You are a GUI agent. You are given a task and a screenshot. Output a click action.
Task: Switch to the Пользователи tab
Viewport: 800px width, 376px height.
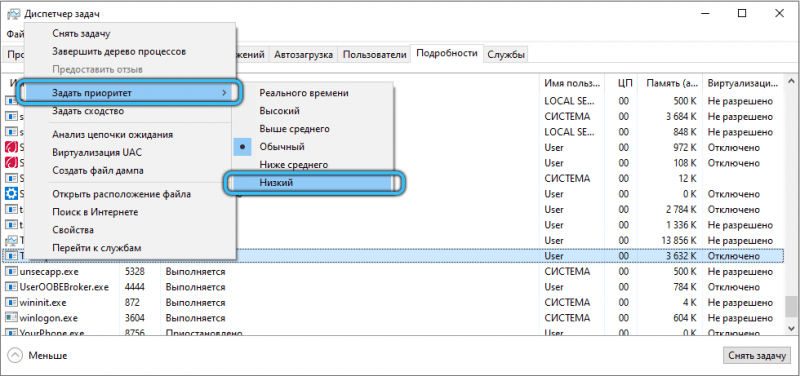tap(374, 54)
